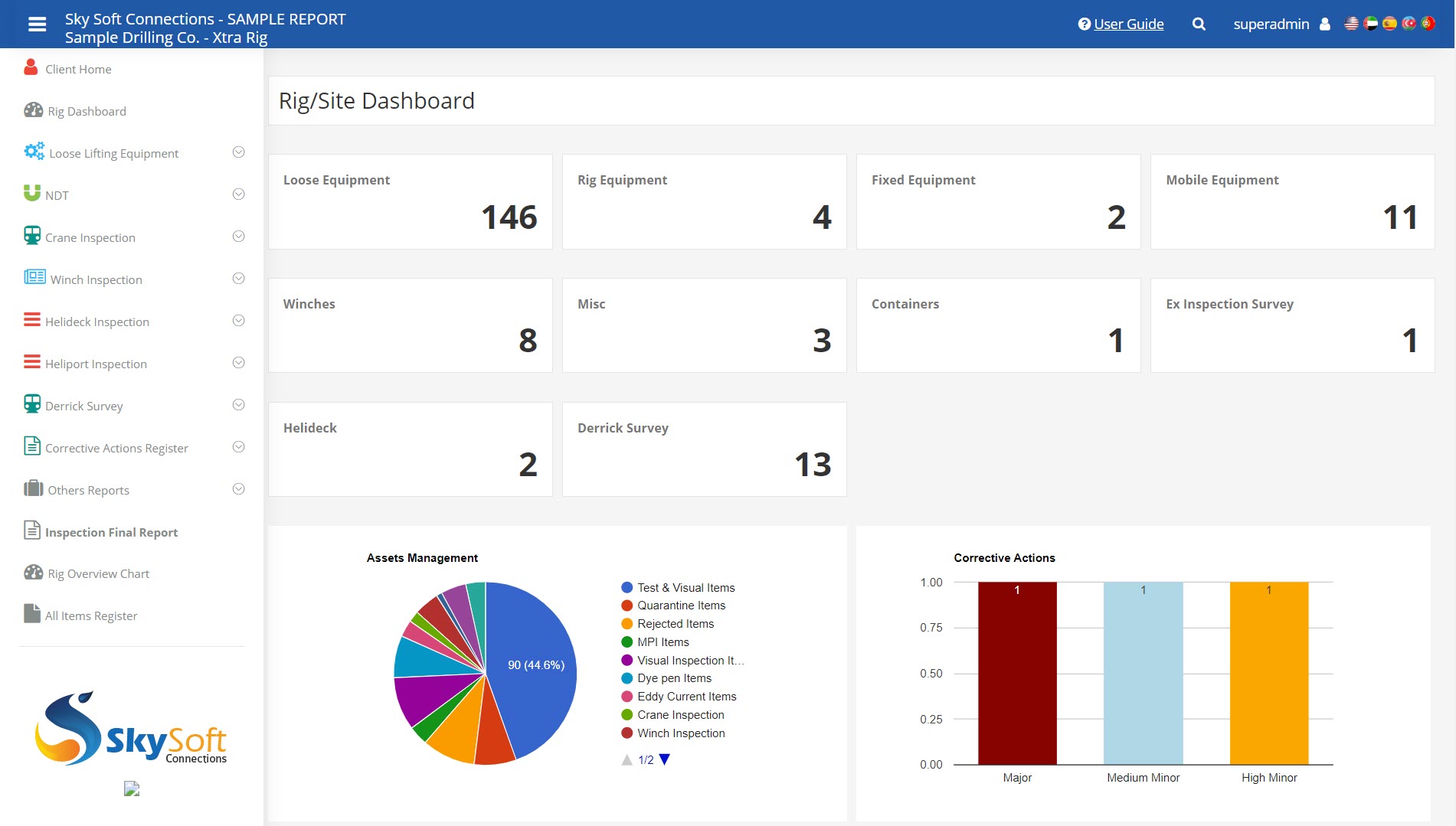Click the Crane Inspection icon

coord(32,237)
